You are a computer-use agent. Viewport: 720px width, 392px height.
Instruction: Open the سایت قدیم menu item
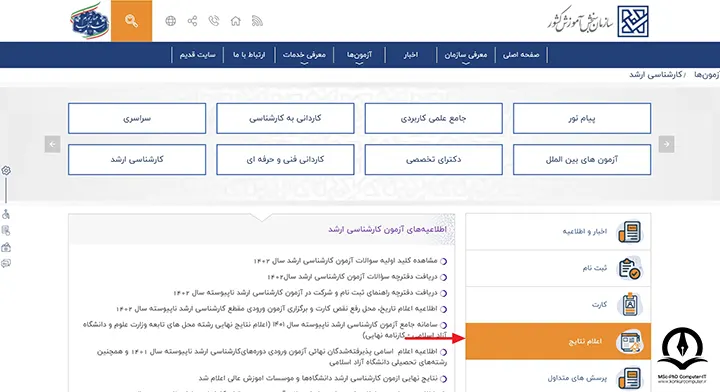tap(197, 55)
